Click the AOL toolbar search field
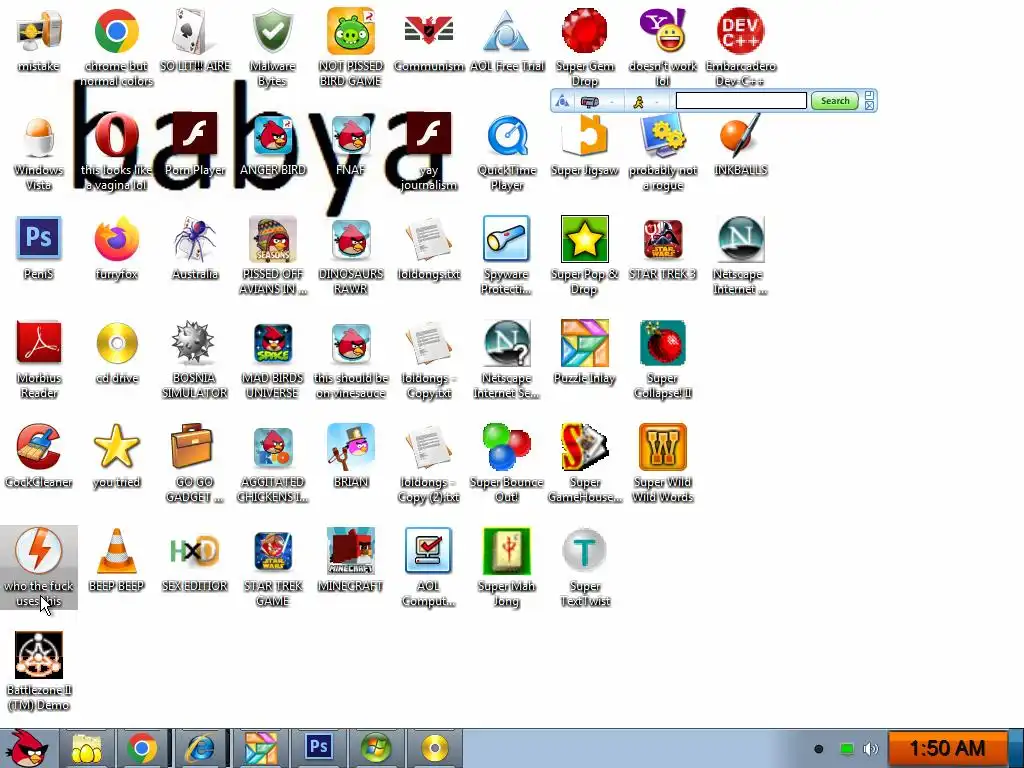This screenshot has width=1024, height=768. coord(741,101)
